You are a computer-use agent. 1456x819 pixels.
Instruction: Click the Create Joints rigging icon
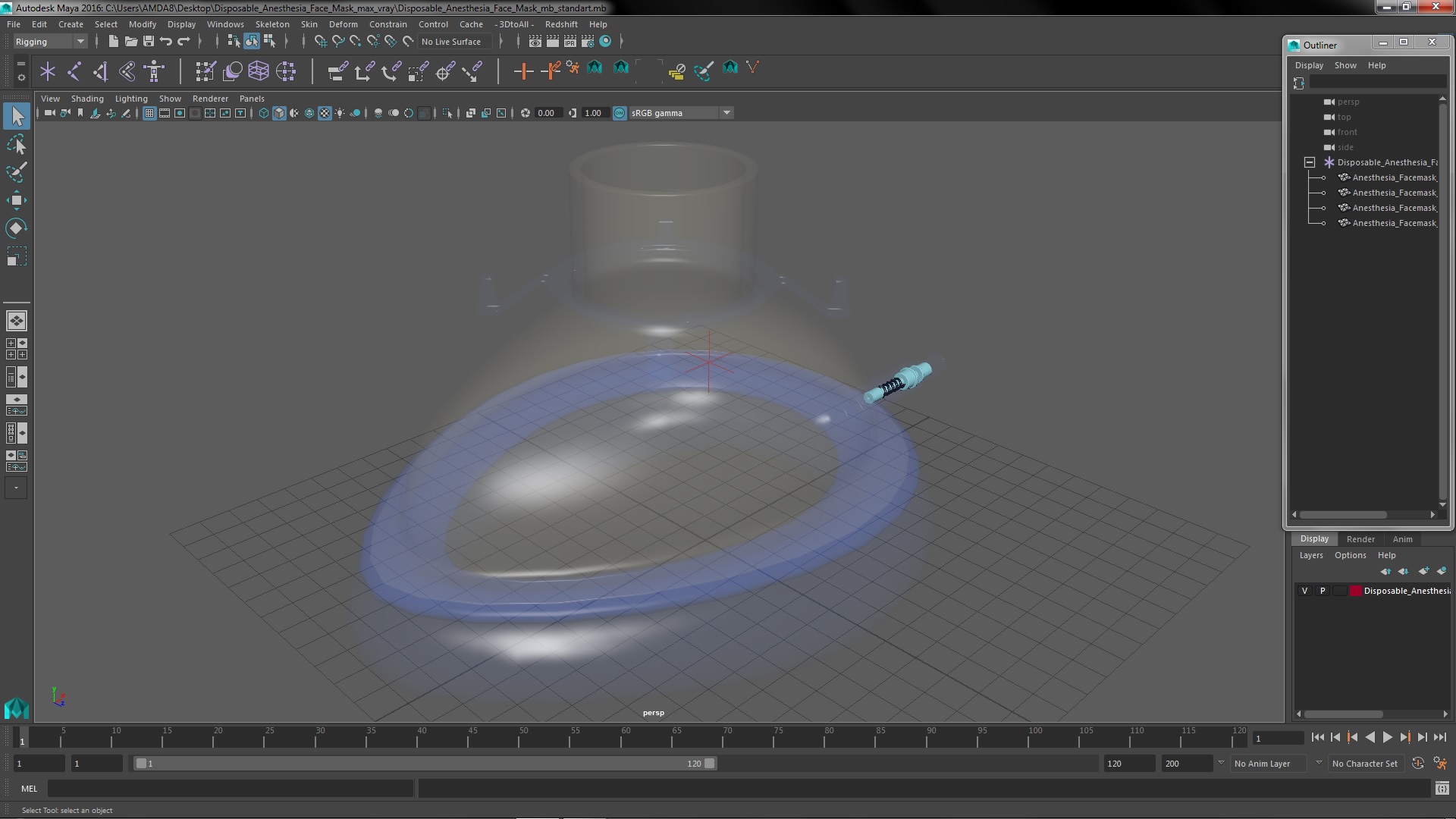pyautogui.click(x=74, y=71)
